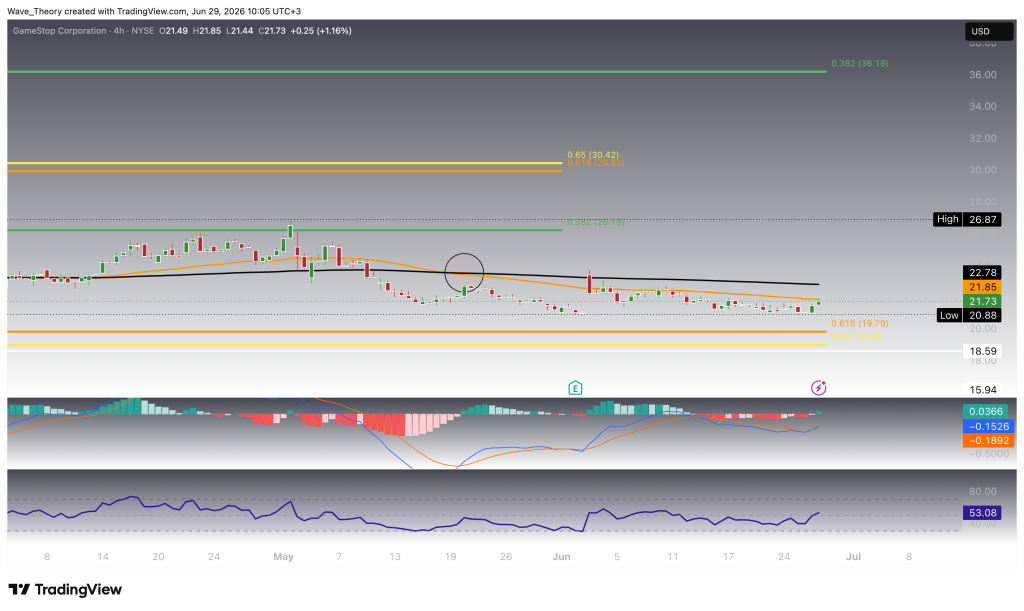Click the circled moving average crossover
This screenshot has width=1024, height=611.
tap(464, 273)
